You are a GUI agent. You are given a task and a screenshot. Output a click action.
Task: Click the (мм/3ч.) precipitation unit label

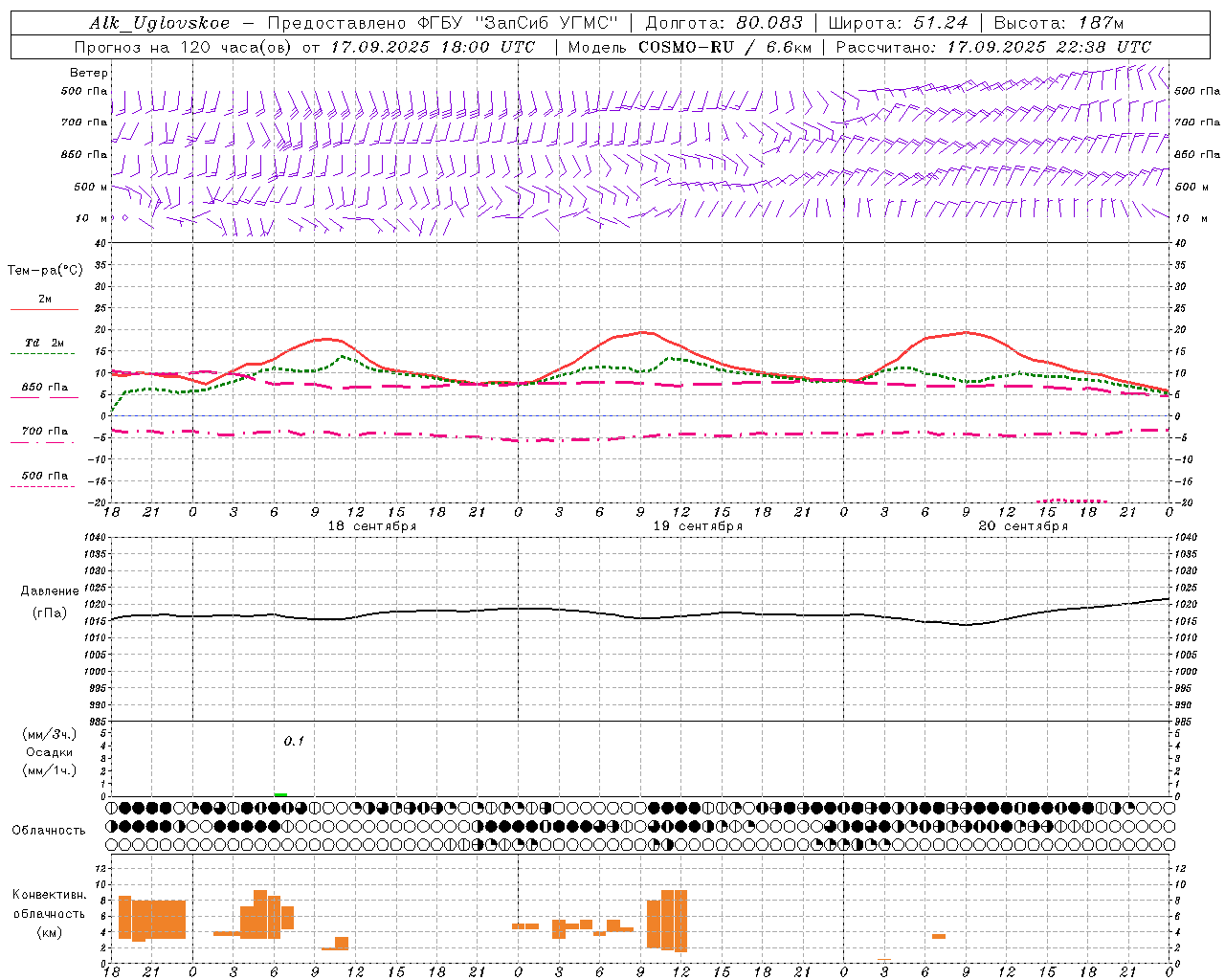50,734
